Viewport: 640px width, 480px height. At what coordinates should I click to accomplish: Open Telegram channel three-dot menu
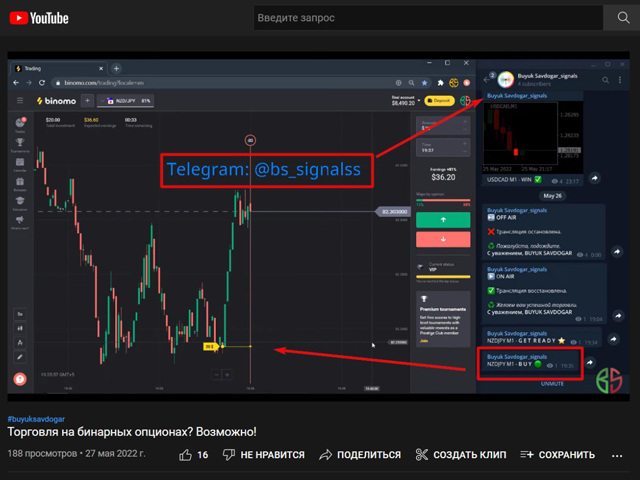(620, 80)
